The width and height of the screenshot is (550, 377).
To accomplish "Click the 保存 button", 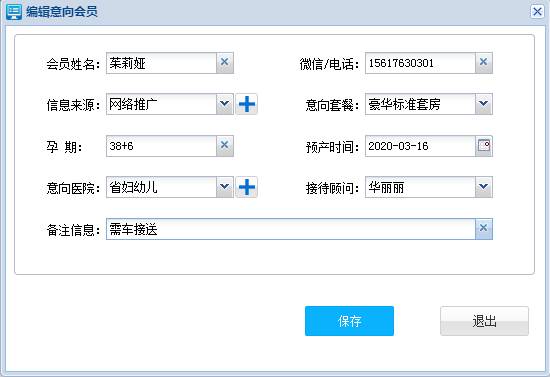I will click(x=349, y=321).
